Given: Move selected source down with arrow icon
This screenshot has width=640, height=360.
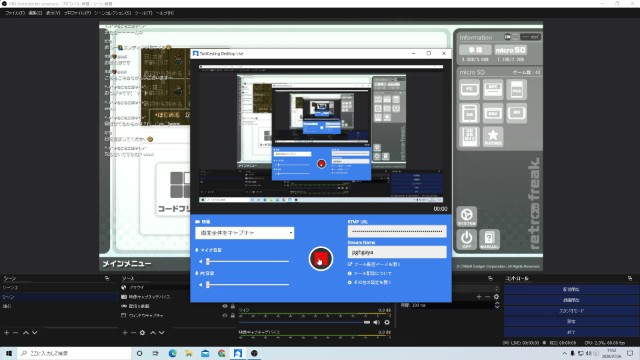Looking at the screenshot, I should 162,333.
